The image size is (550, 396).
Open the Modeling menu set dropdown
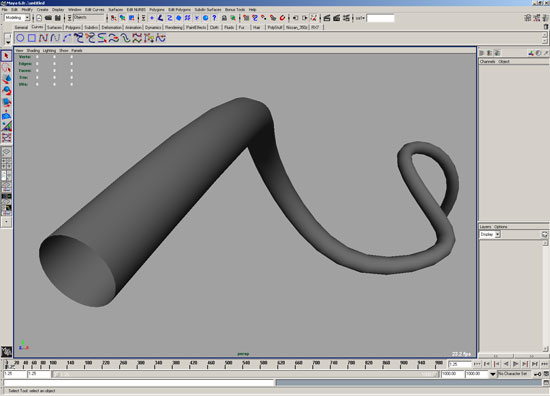point(17,18)
